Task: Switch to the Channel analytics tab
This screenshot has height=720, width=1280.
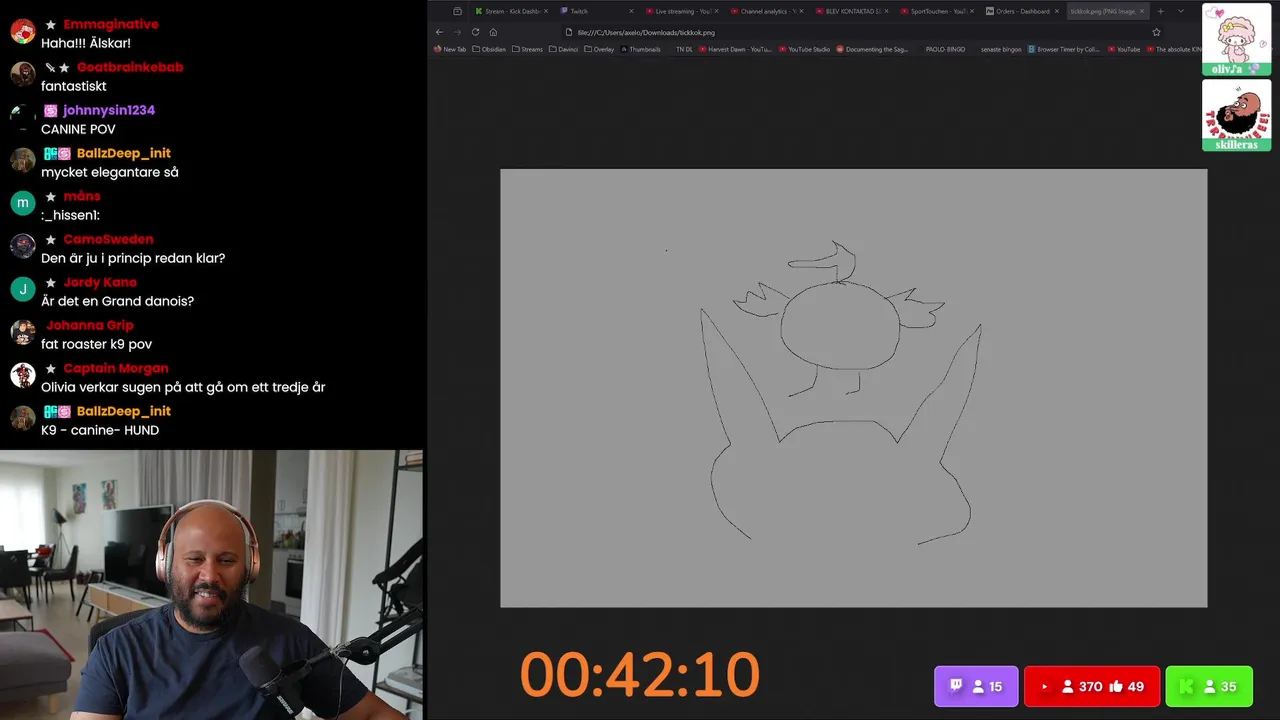Action: [x=766, y=11]
